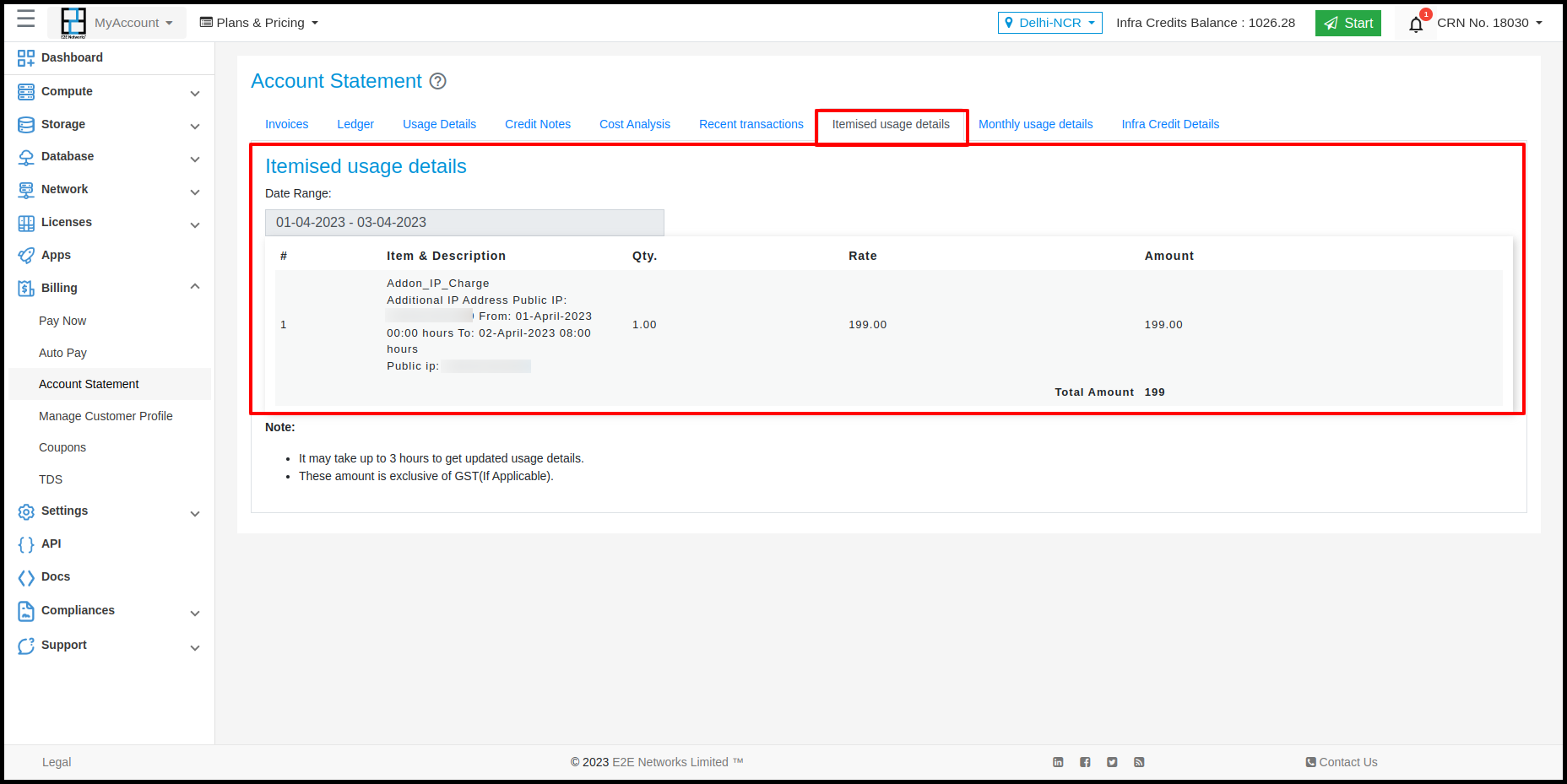Click the Licenses icon in sidebar
The width and height of the screenshot is (1567, 784).
[x=26, y=223]
